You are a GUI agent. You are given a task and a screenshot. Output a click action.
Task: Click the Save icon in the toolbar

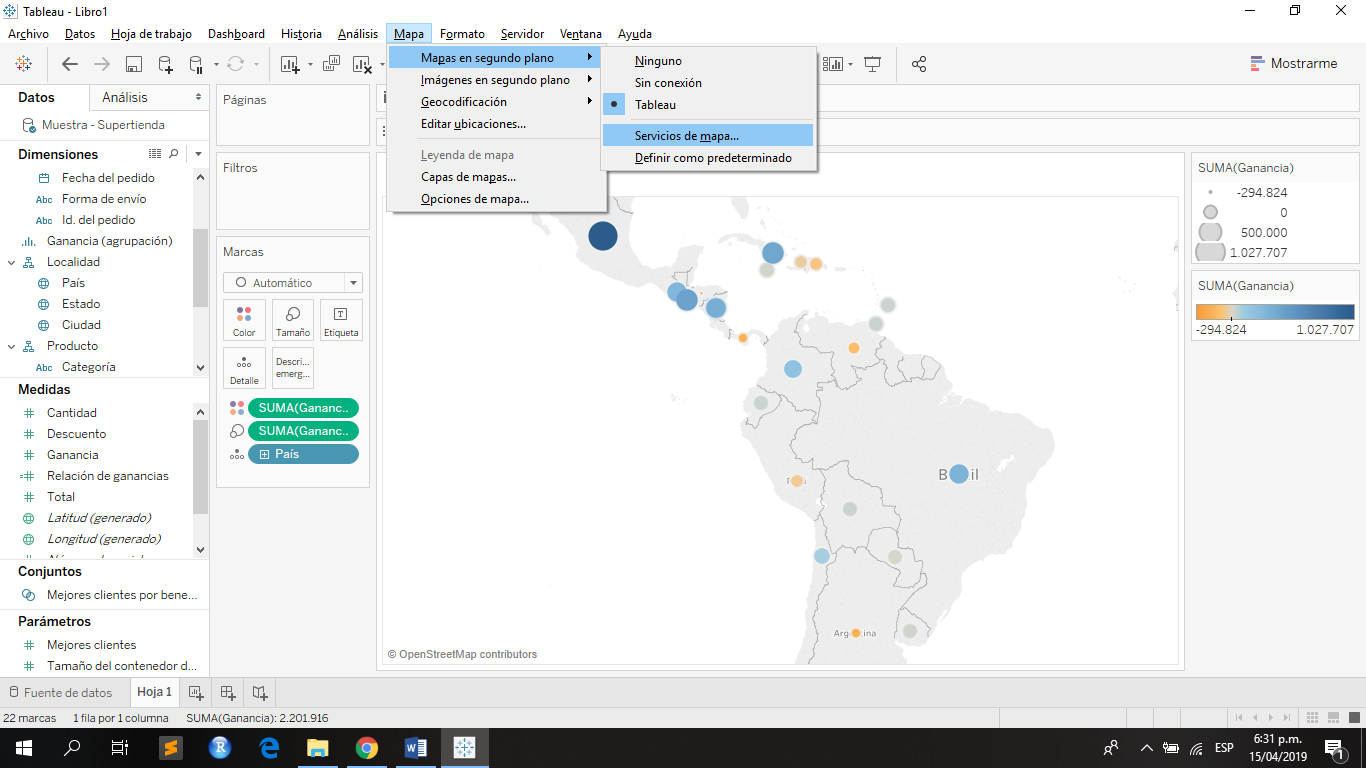(x=133, y=63)
